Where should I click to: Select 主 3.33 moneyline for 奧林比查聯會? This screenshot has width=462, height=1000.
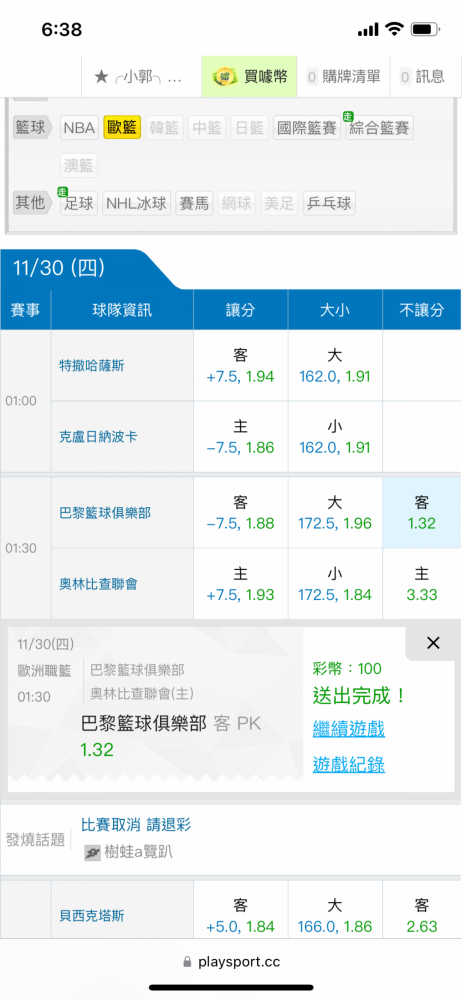[422, 584]
